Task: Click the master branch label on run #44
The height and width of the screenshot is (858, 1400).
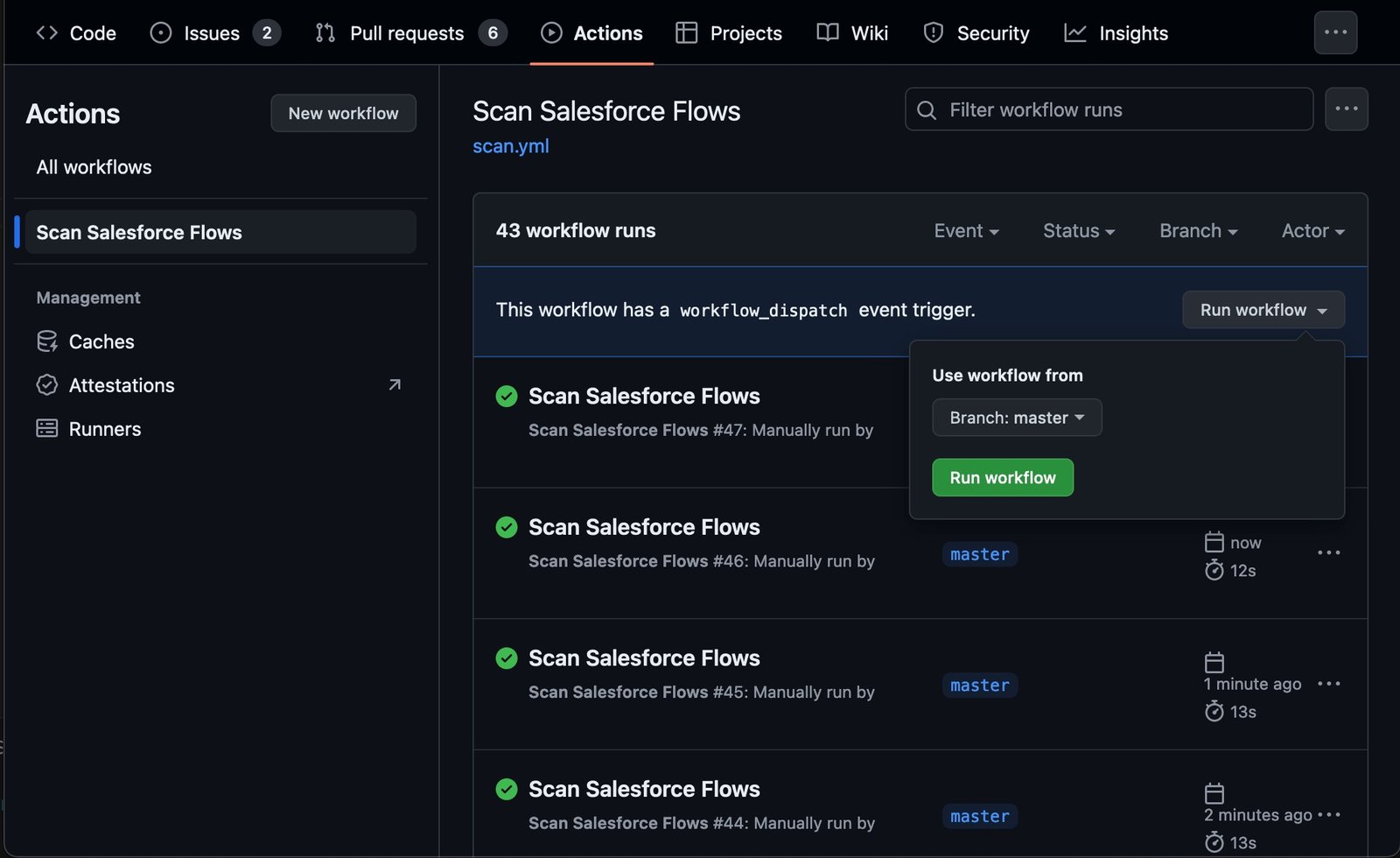Action: coord(980,817)
